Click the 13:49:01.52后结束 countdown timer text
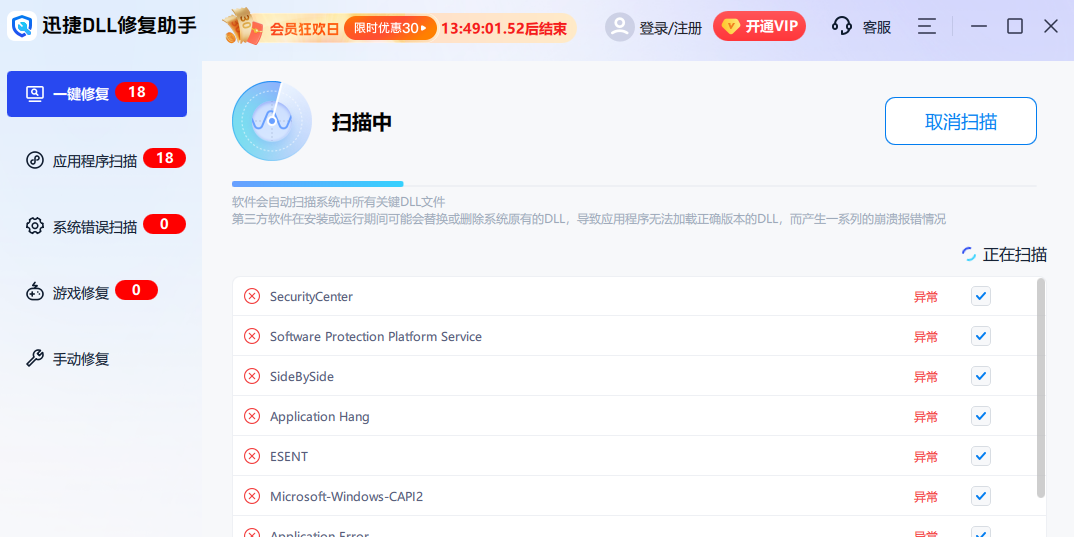The image size is (1074, 537). pos(503,28)
